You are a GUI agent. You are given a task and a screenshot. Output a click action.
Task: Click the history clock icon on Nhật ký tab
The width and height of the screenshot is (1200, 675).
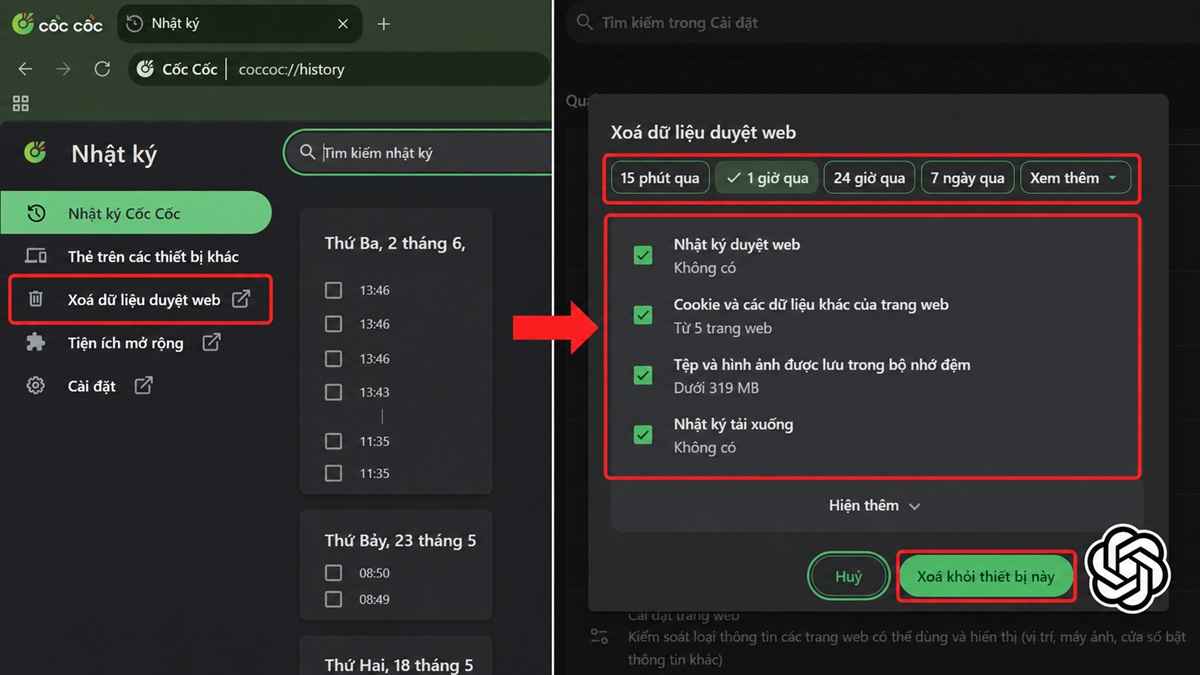134,23
